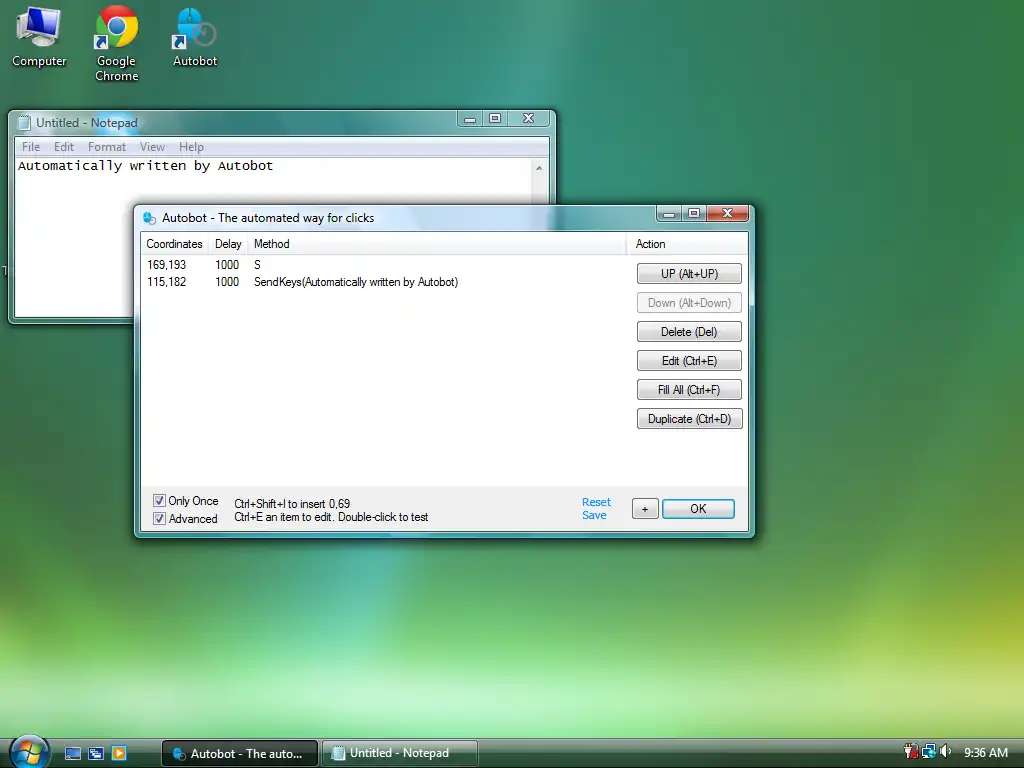This screenshot has width=1024, height=768.
Task: Click the Action column header
Action: click(x=687, y=244)
